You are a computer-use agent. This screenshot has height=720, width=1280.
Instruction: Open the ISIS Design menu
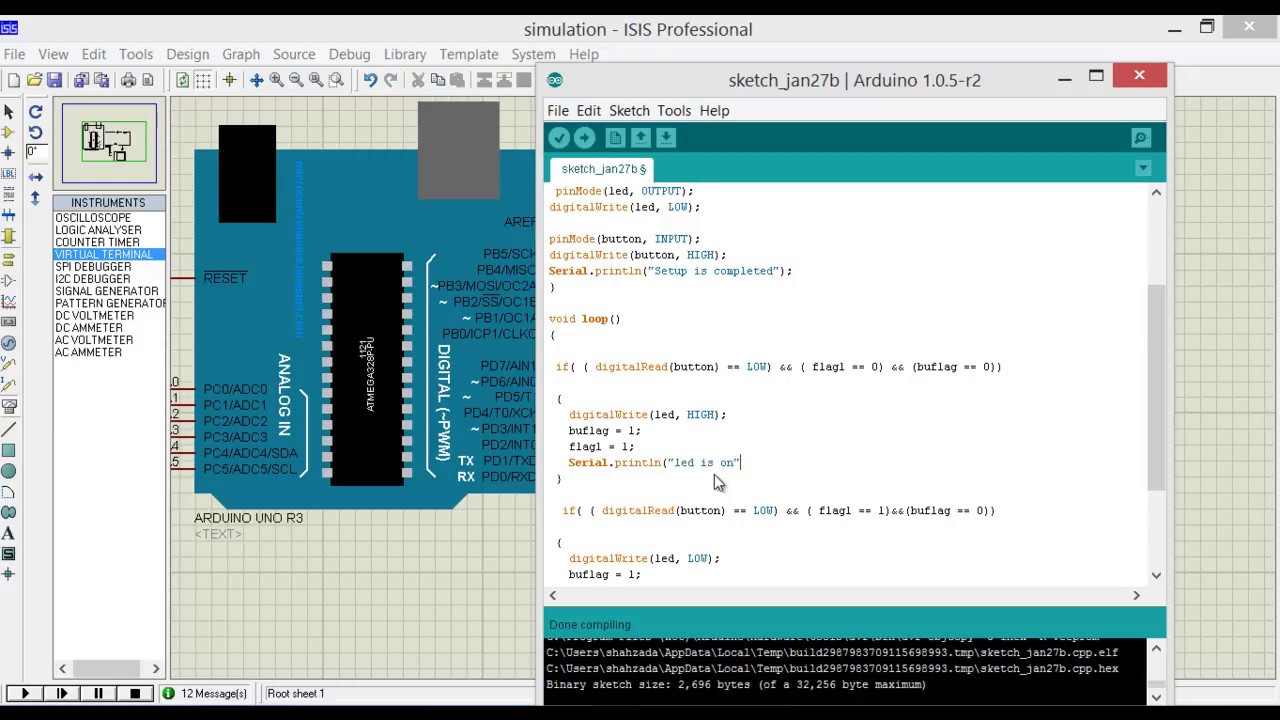coord(188,54)
